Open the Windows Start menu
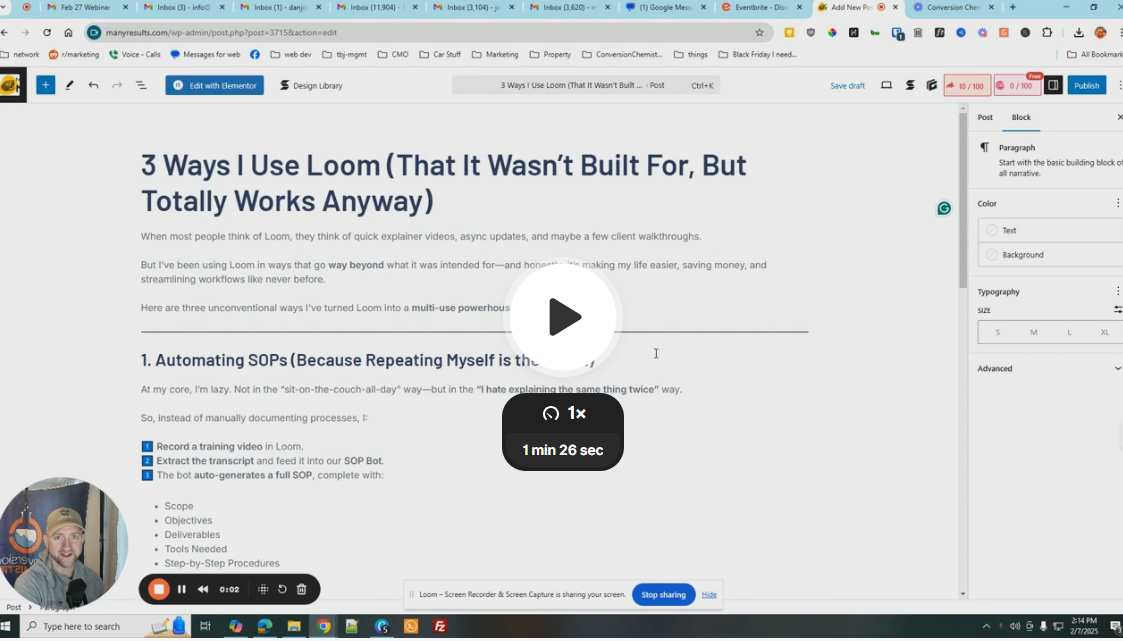 tap(6, 627)
